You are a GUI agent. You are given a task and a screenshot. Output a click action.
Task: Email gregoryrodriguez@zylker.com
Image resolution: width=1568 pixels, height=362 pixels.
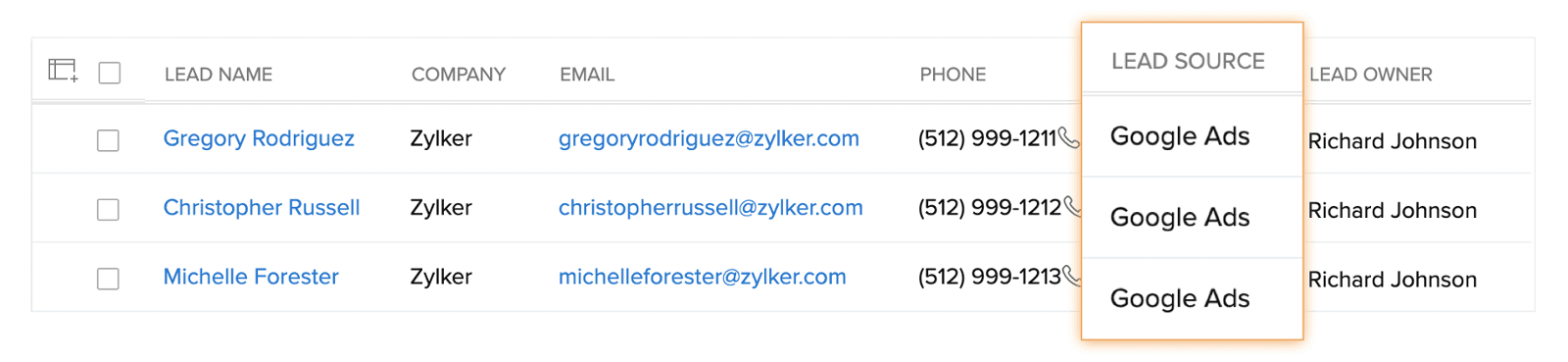coord(709,138)
